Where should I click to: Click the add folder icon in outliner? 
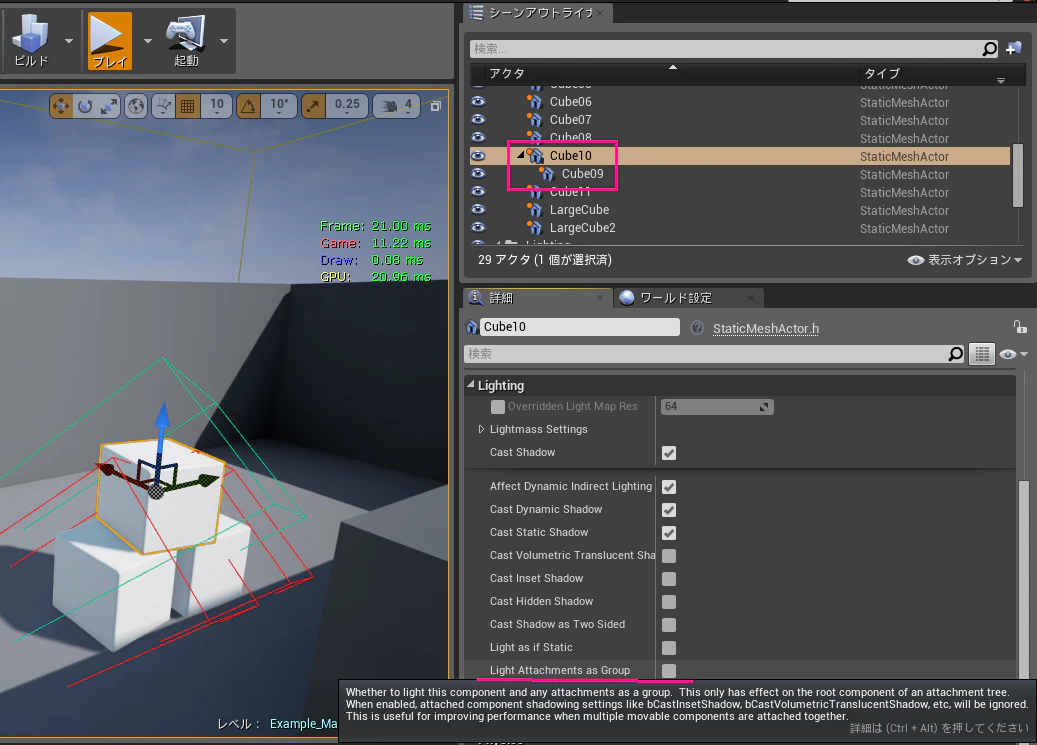(1013, 48)
